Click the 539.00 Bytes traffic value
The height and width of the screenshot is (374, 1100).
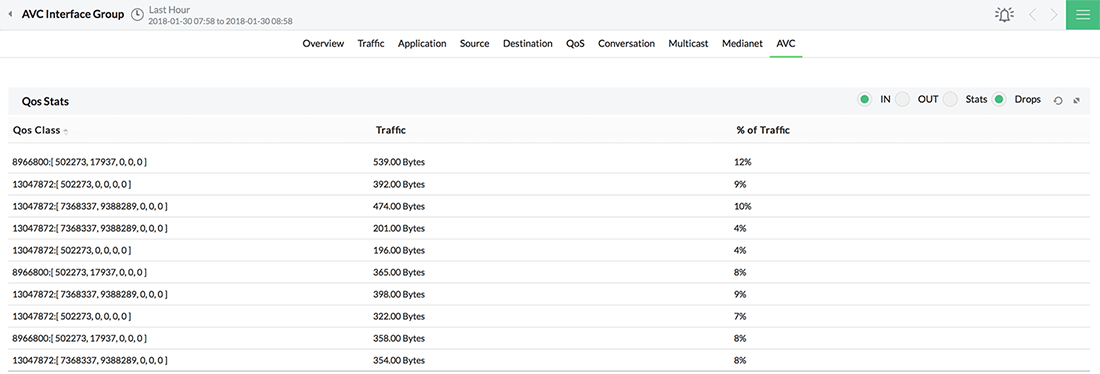pos(399,162)
